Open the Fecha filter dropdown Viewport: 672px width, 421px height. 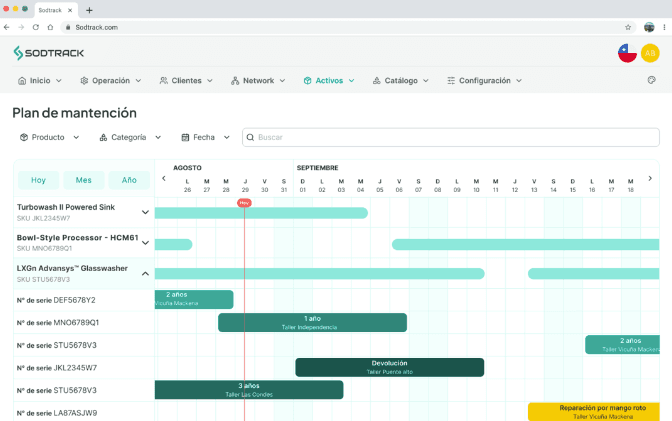click(x=206, y=137)
